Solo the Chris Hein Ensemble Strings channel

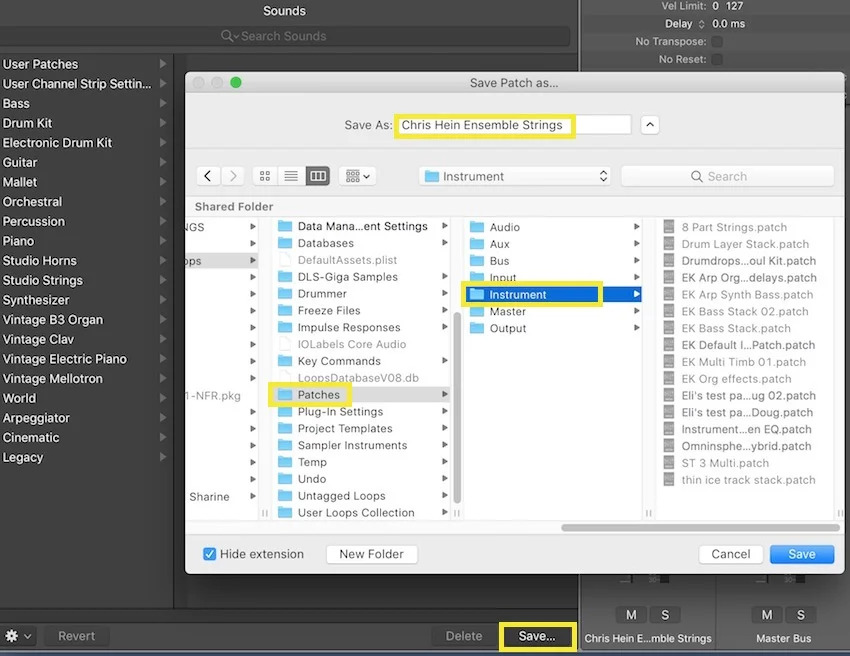pyautogui.click(x=665, y=615)
